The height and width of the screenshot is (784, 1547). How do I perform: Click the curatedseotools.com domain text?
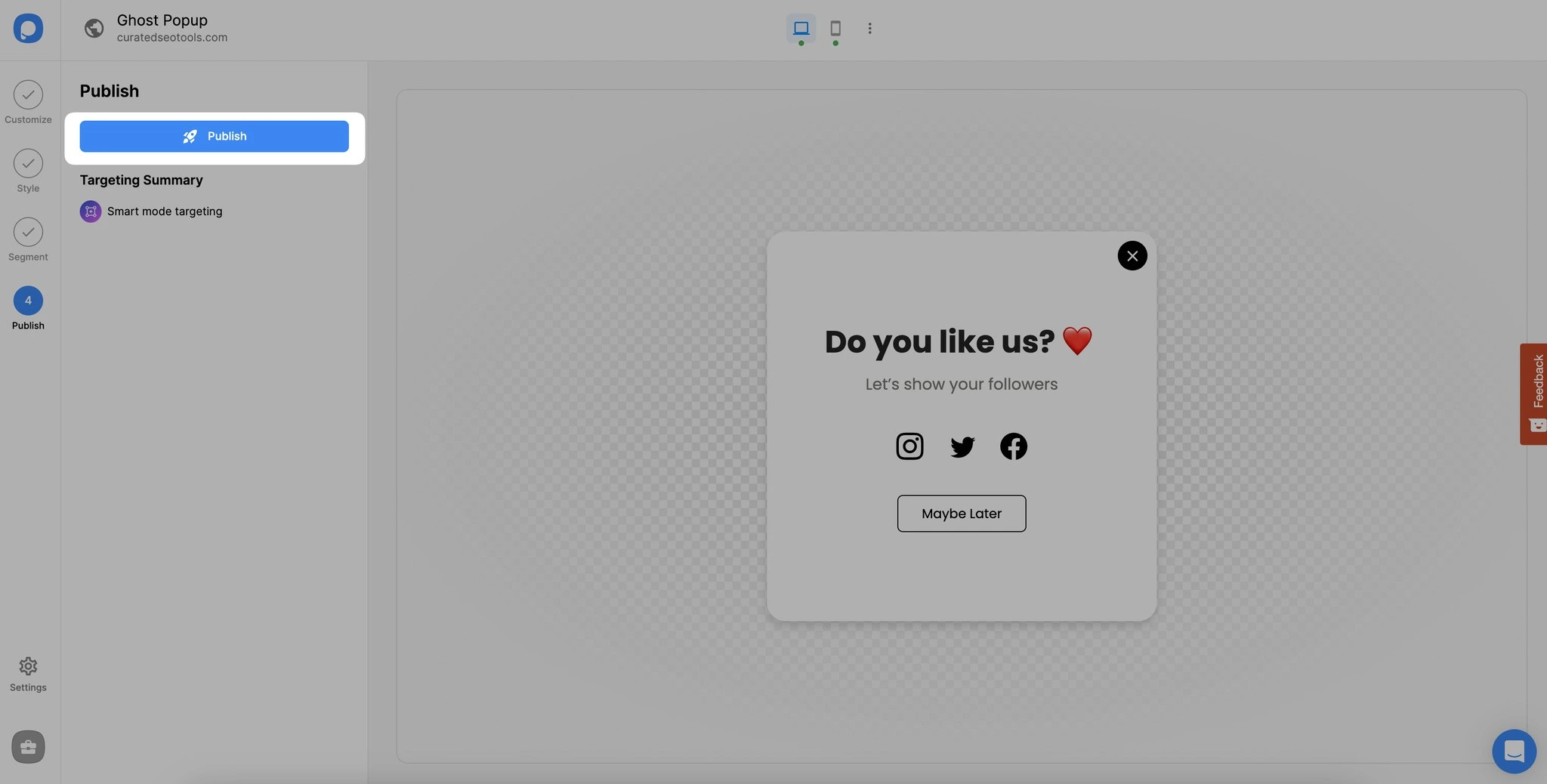172,38
